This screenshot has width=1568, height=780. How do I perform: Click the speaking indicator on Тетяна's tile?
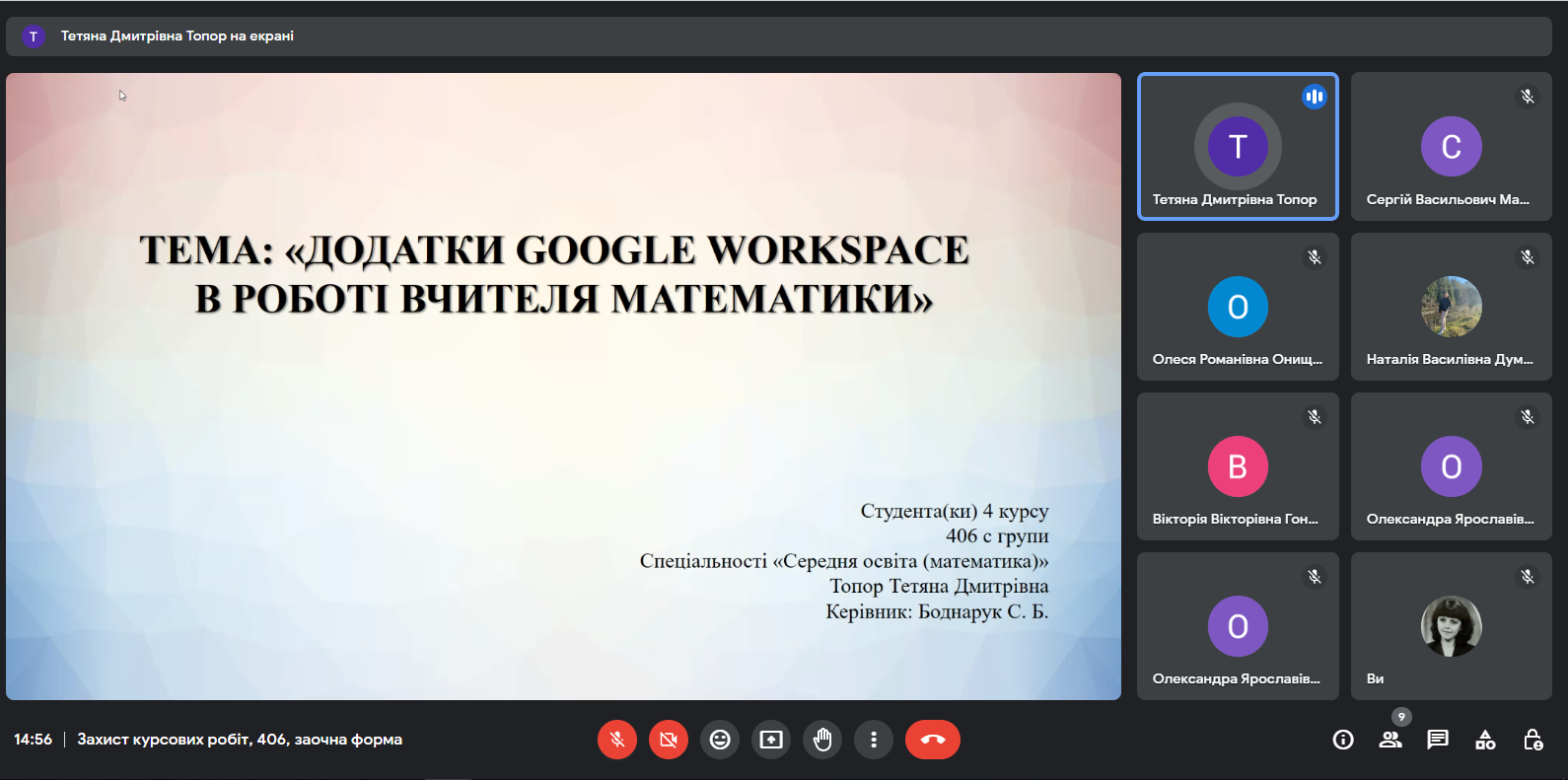1314,97
